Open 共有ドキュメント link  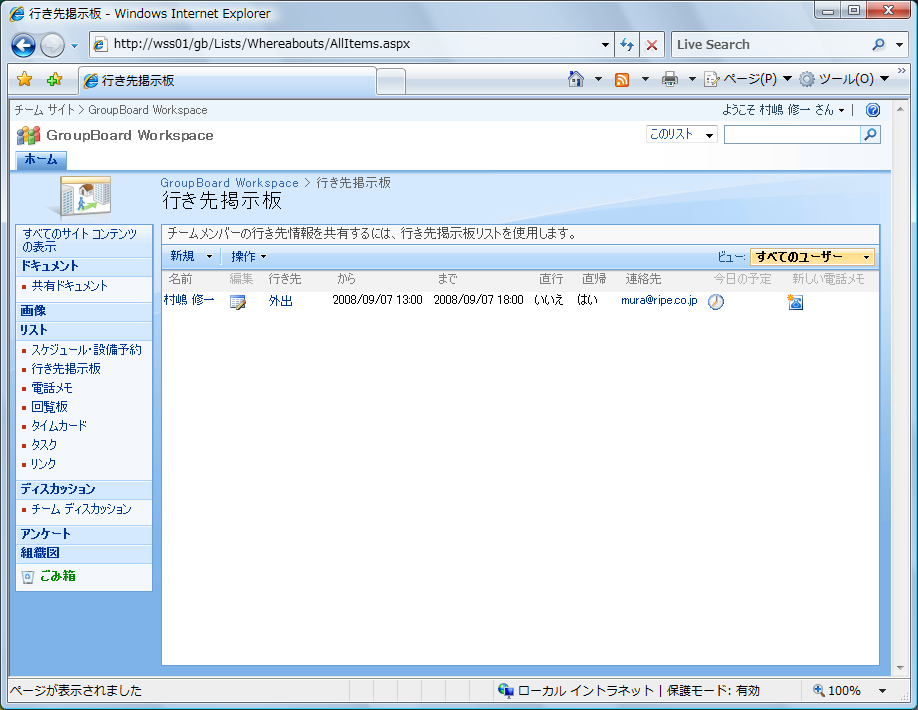pyautogui.click(x=70, y=286)
